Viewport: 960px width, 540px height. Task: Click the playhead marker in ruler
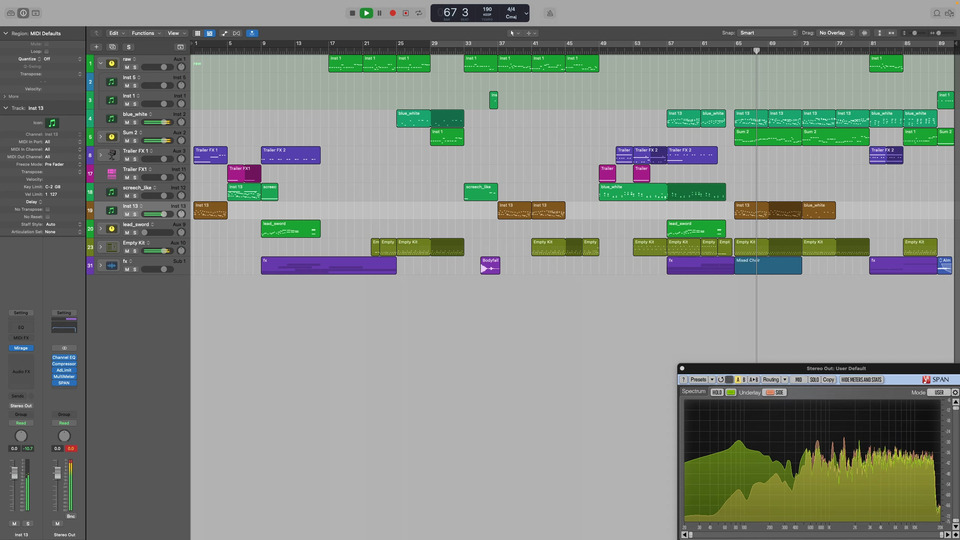click(757, 51)
